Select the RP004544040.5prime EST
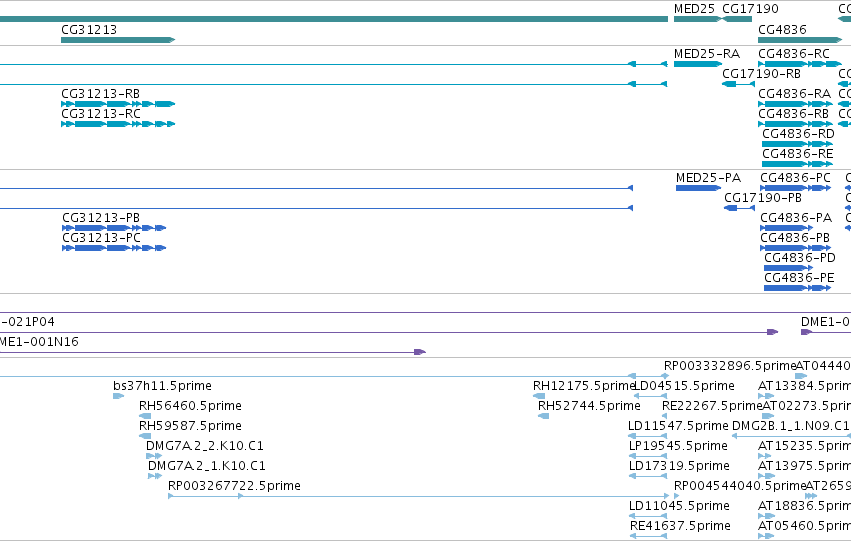 click(677, 497)
